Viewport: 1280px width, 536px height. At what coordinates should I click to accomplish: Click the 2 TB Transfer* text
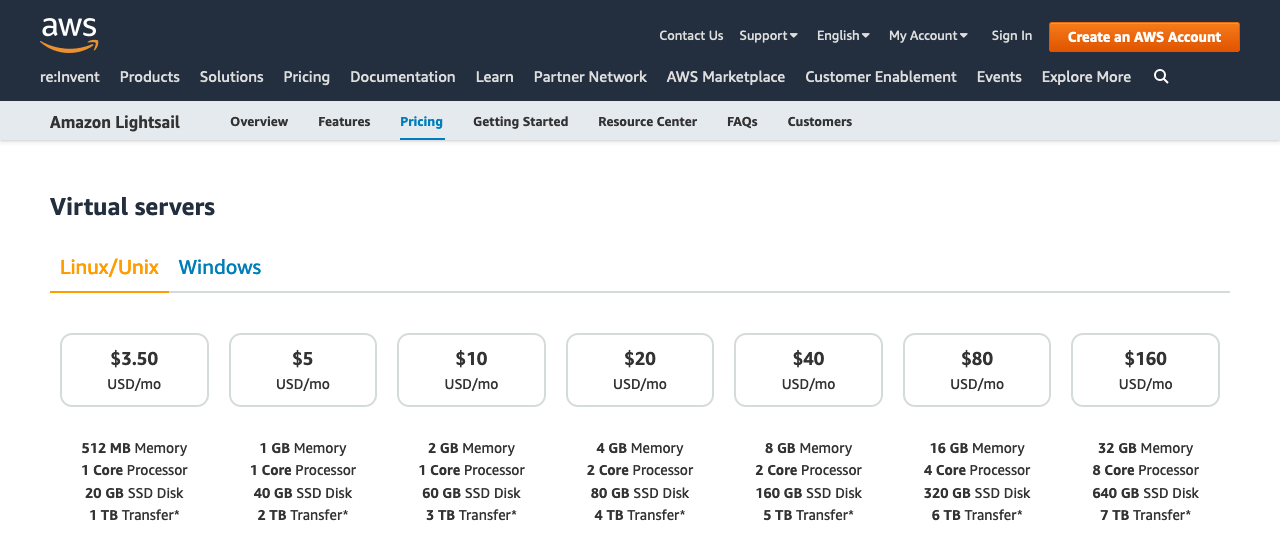point(303,515)
